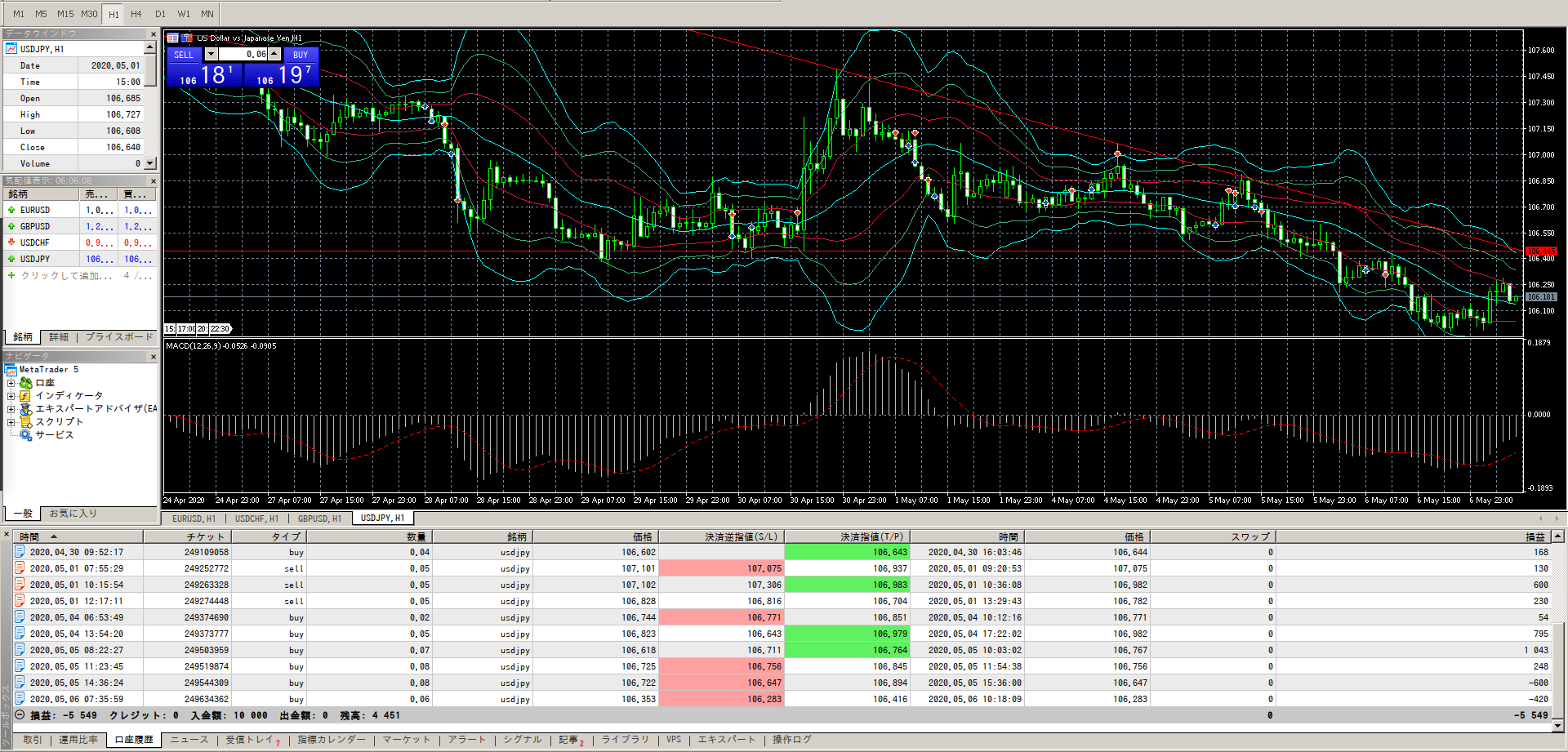Expand the 口座 node in Navigator
1568x752 pixels.
(x=11, y=383)
